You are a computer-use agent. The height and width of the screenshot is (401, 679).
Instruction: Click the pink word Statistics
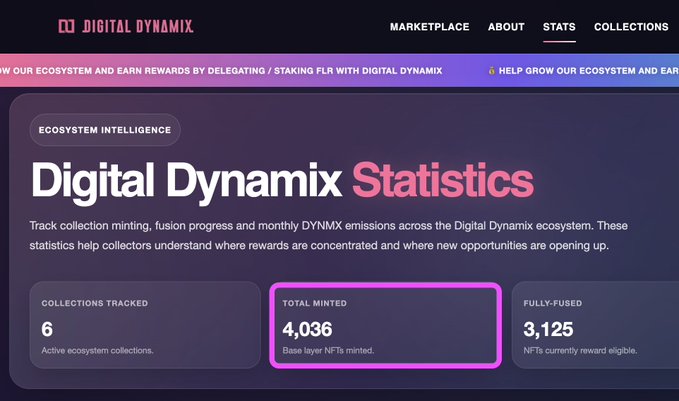click(443, 180)
